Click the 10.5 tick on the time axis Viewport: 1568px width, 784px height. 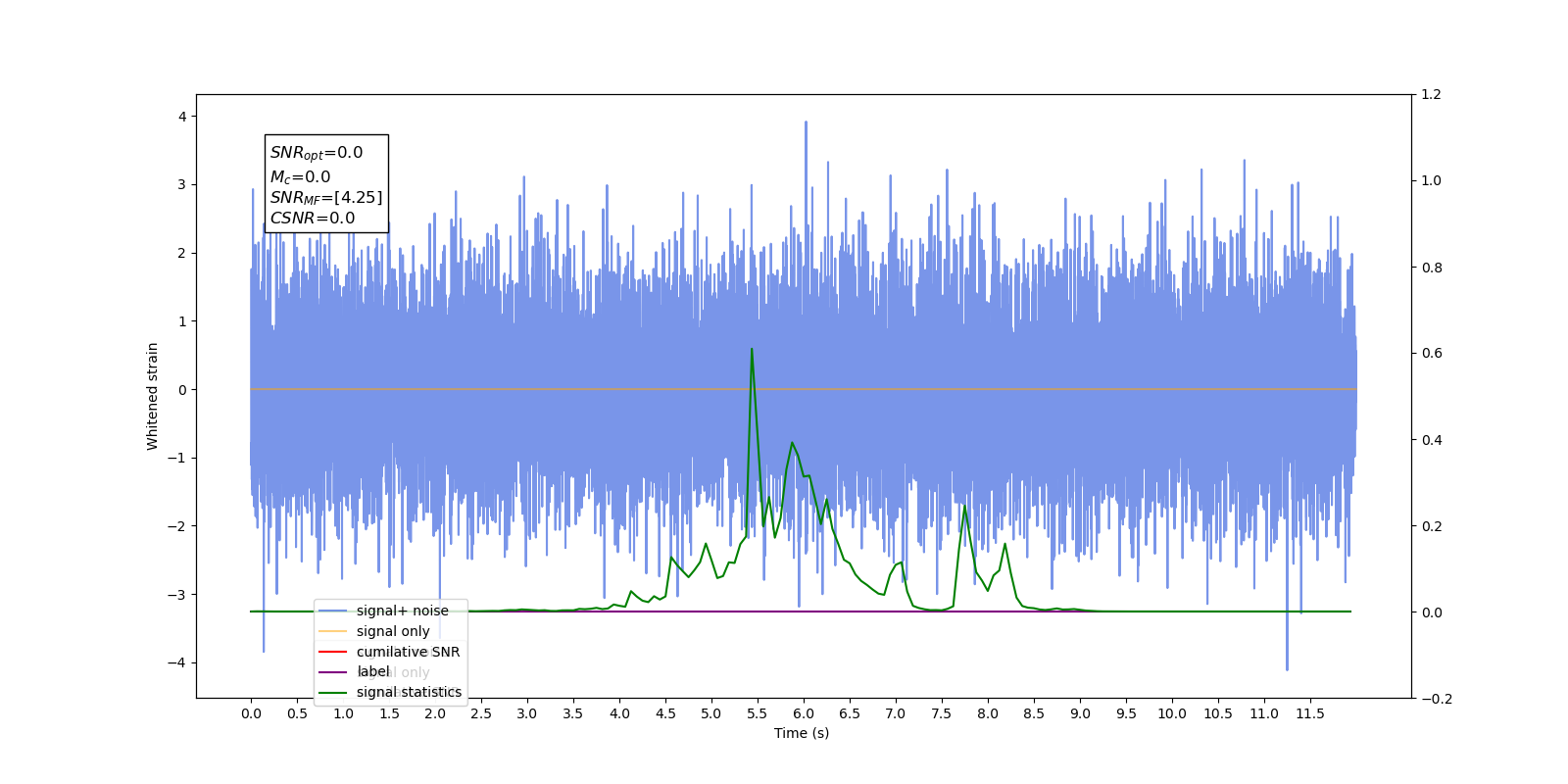pos(1218,713)
